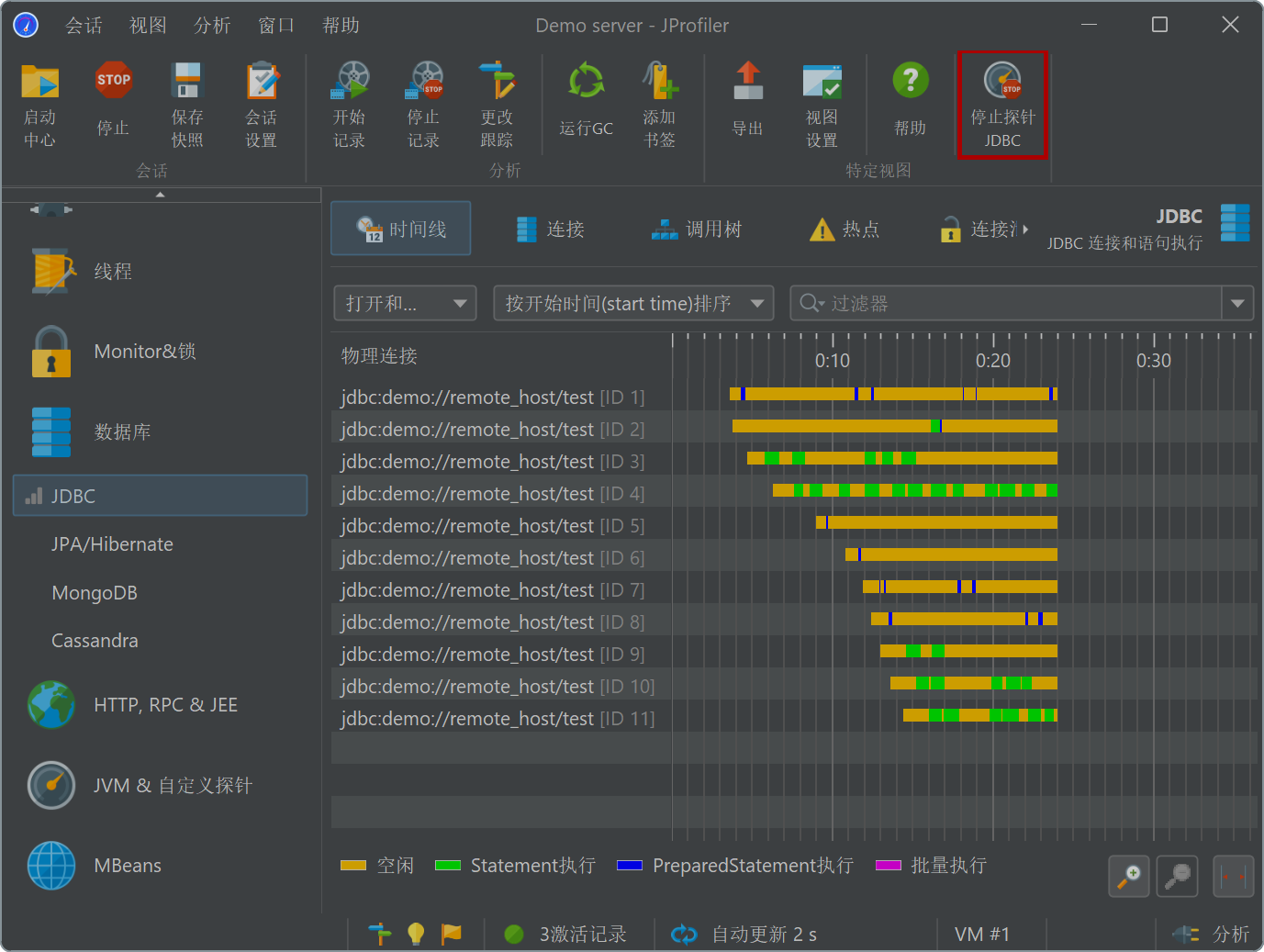Switch to the 连接泄漏 tab

pyautogui.click(x=979, y=230)
